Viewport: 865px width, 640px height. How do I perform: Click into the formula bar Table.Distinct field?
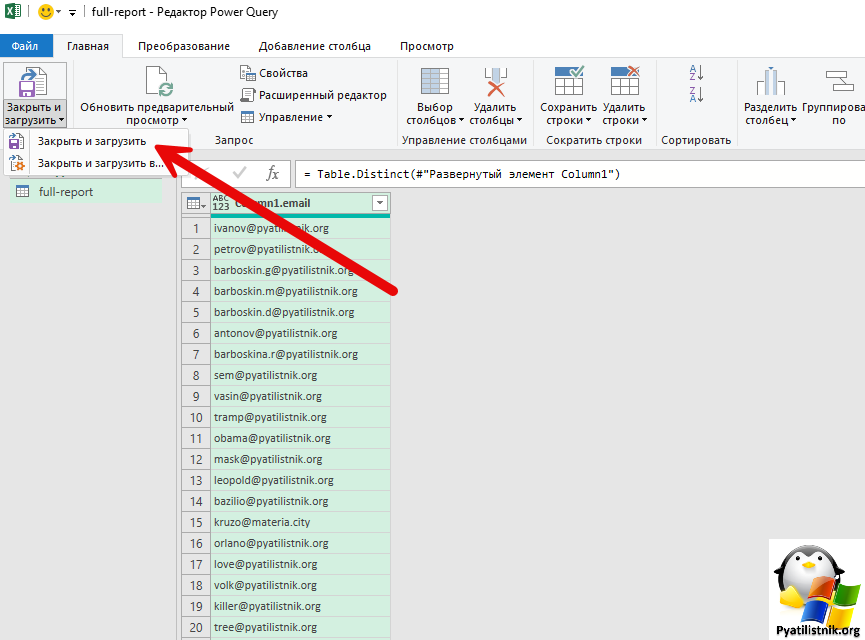[x=580, y=174]
